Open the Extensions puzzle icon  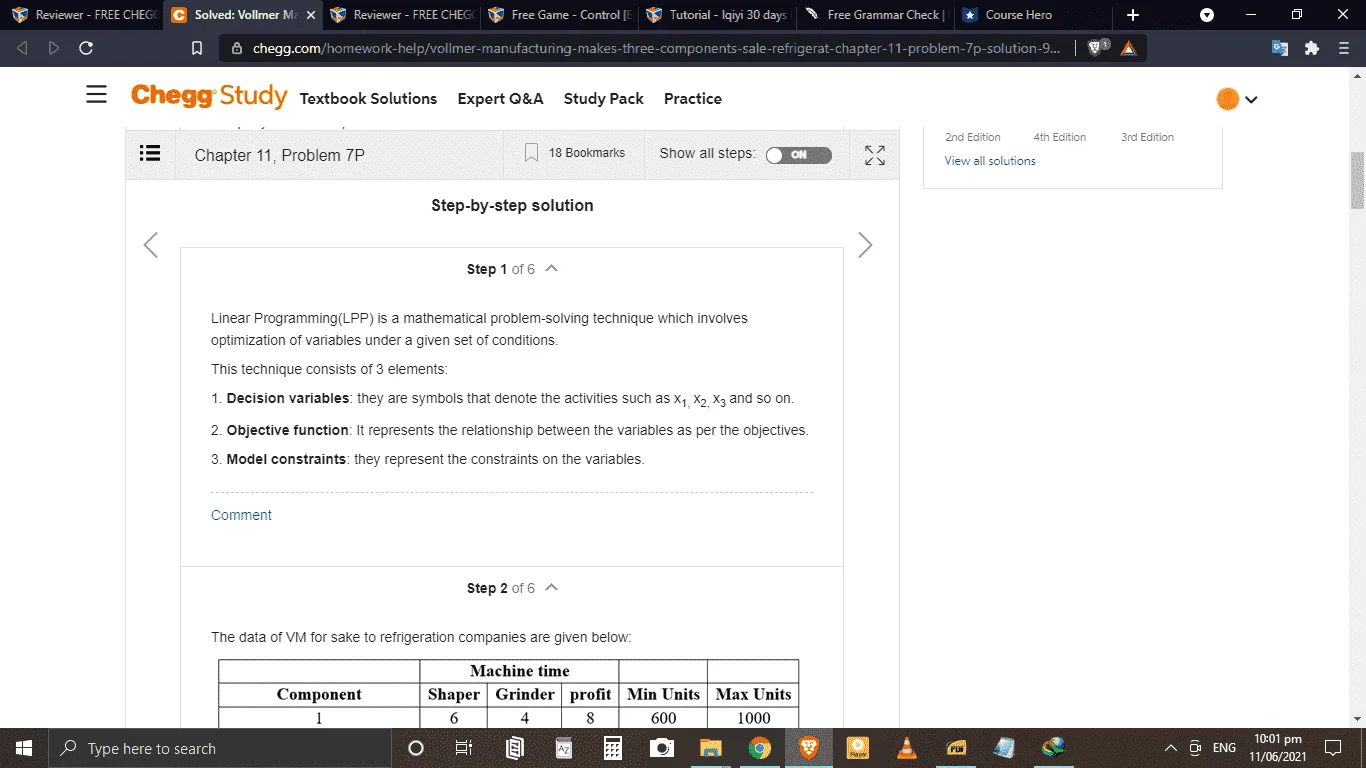click(x=1312, y=48)
